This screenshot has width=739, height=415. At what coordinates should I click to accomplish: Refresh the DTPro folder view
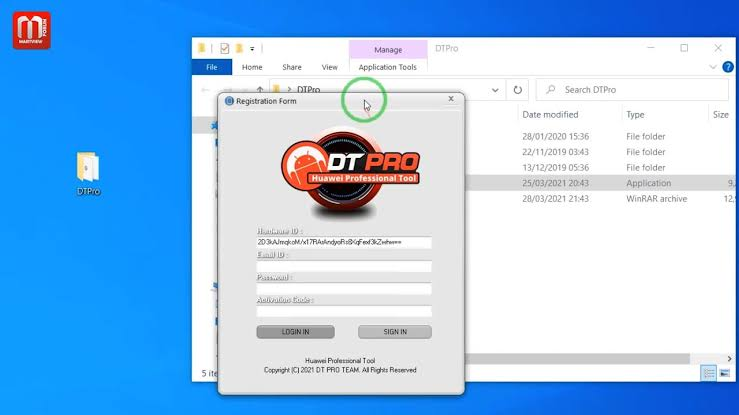click(517, 90)
